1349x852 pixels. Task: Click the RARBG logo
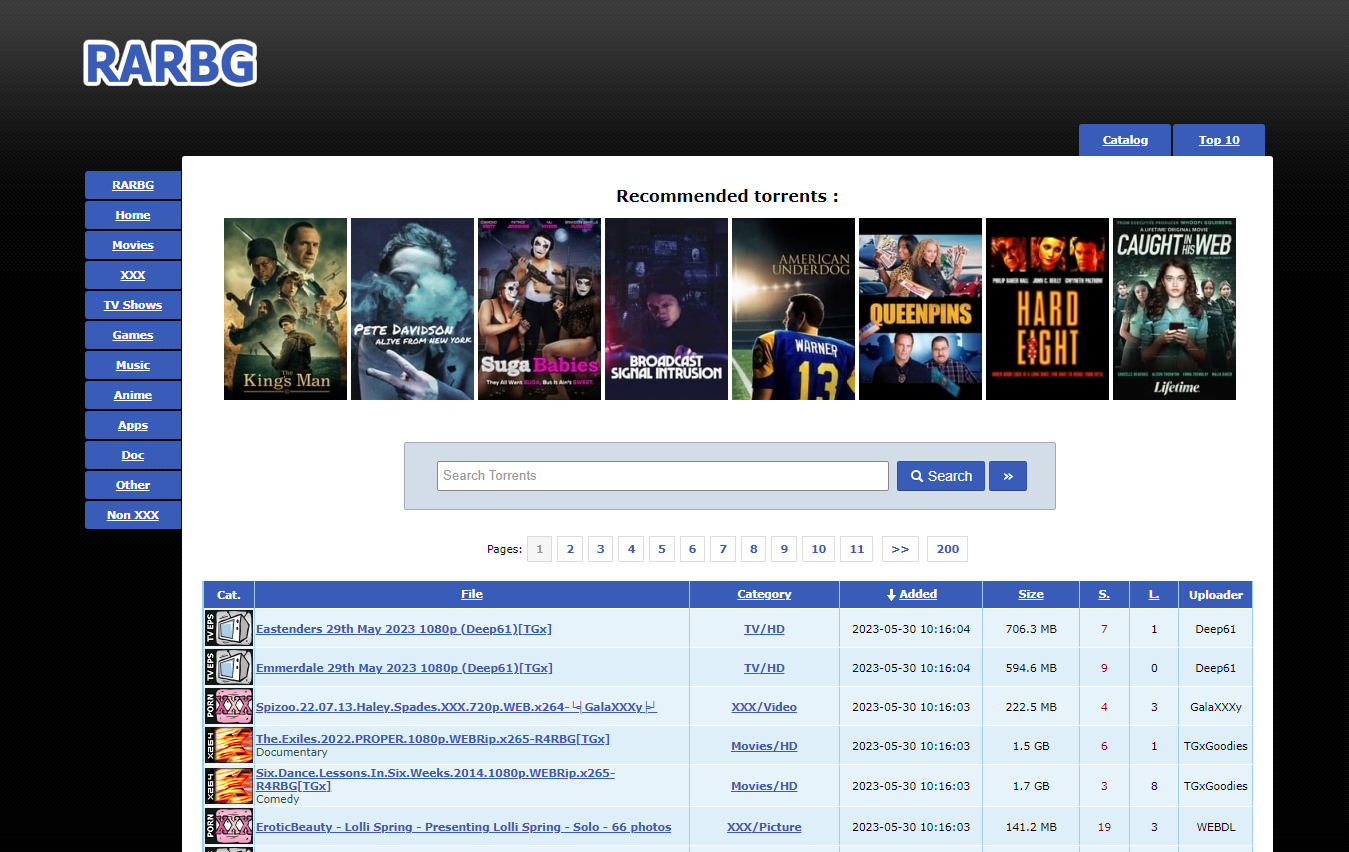[170, 63]
